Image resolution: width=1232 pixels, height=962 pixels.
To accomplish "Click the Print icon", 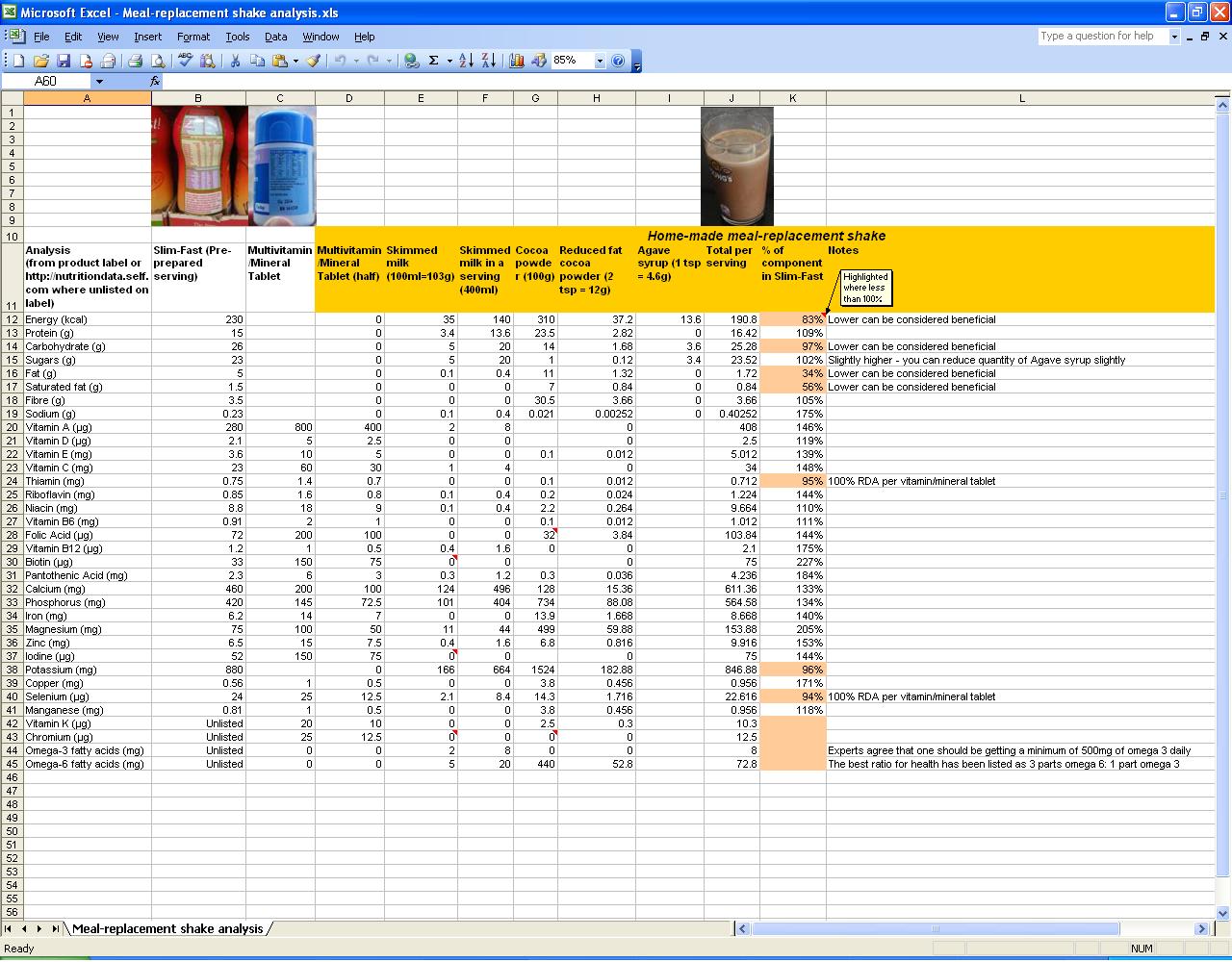I will click(135, 61).
